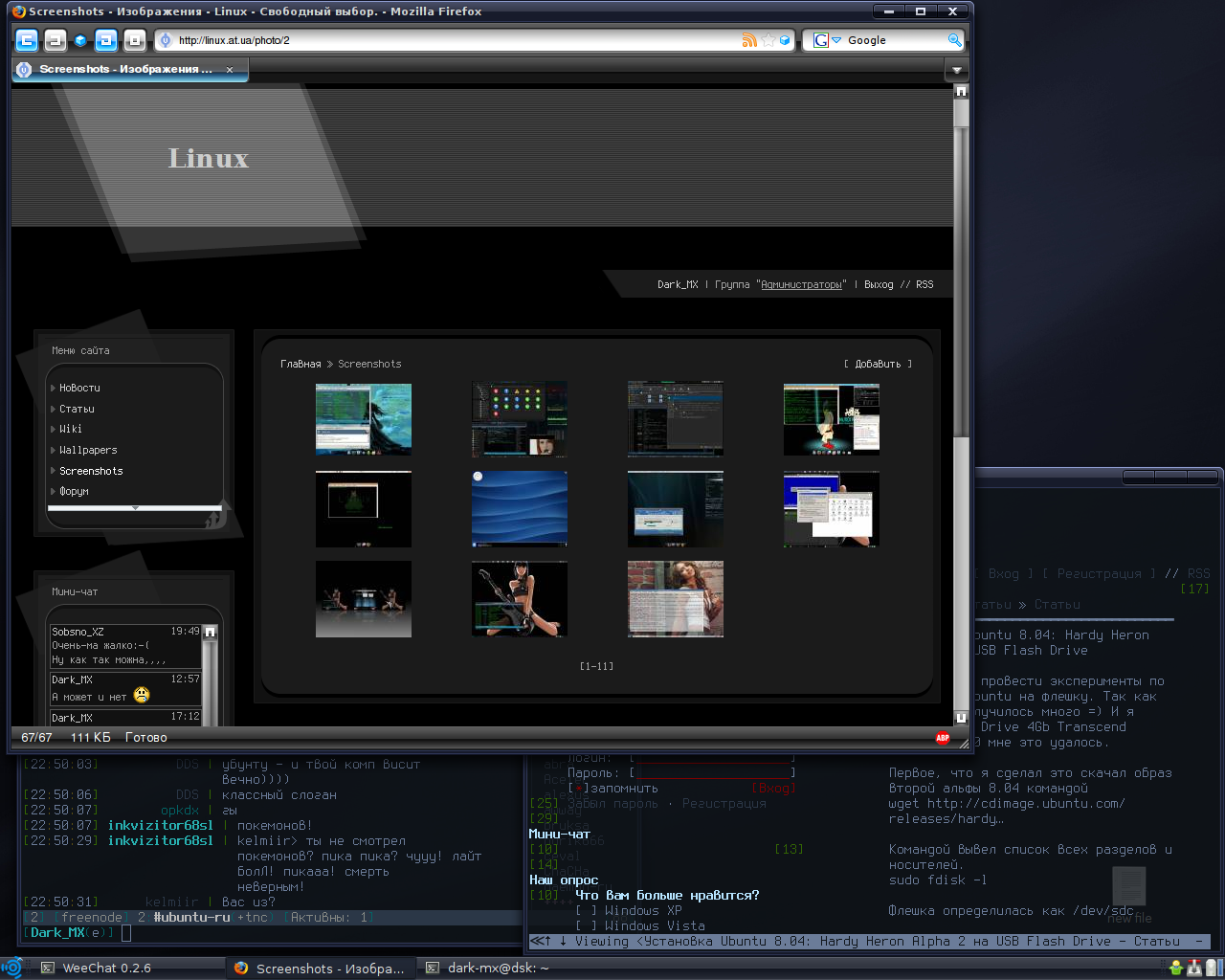Switch to the 'Screenshots - Изображения' browser tab
Image resolution: width=1225 pixels, height=980 pixels.
pyautogui.click(x=130, y=69)
